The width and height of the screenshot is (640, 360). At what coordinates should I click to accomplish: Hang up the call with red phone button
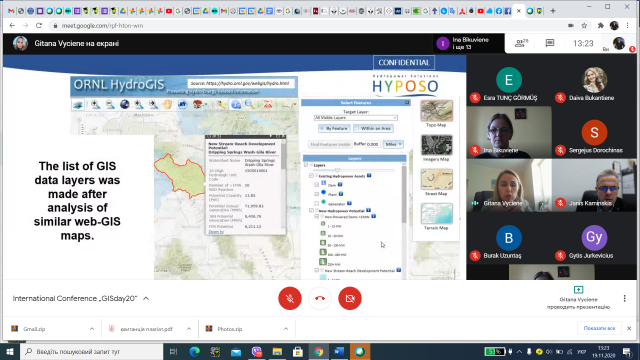coord(320,298)
